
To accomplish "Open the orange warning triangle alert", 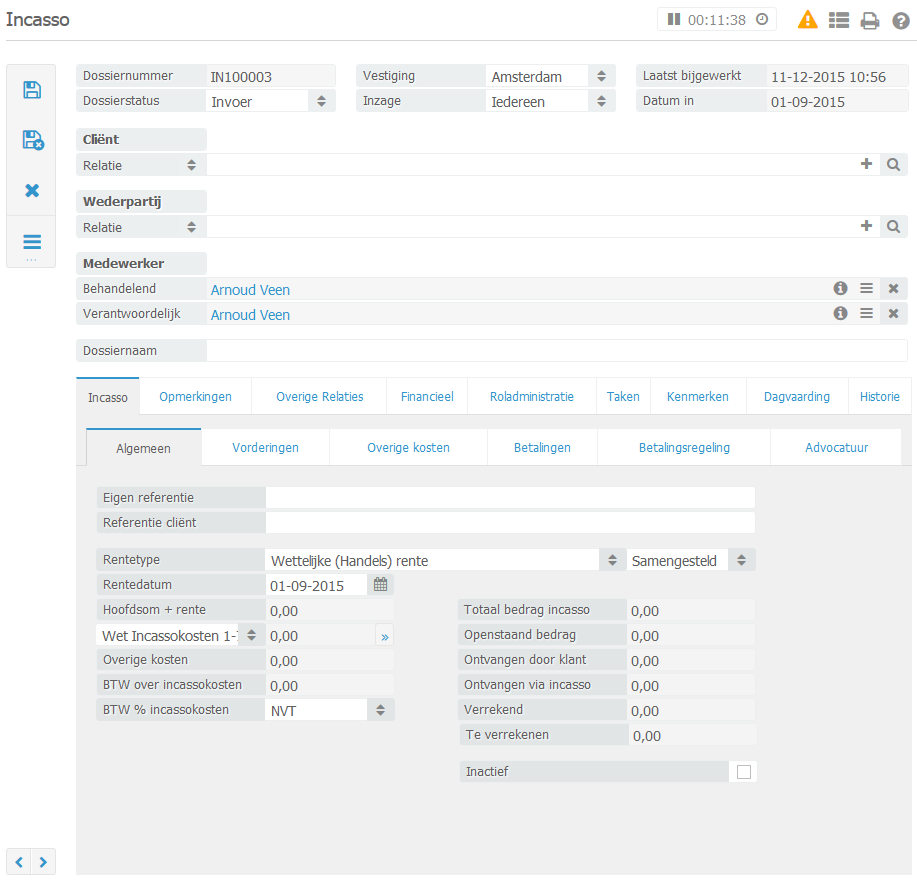I will point(808,20).
